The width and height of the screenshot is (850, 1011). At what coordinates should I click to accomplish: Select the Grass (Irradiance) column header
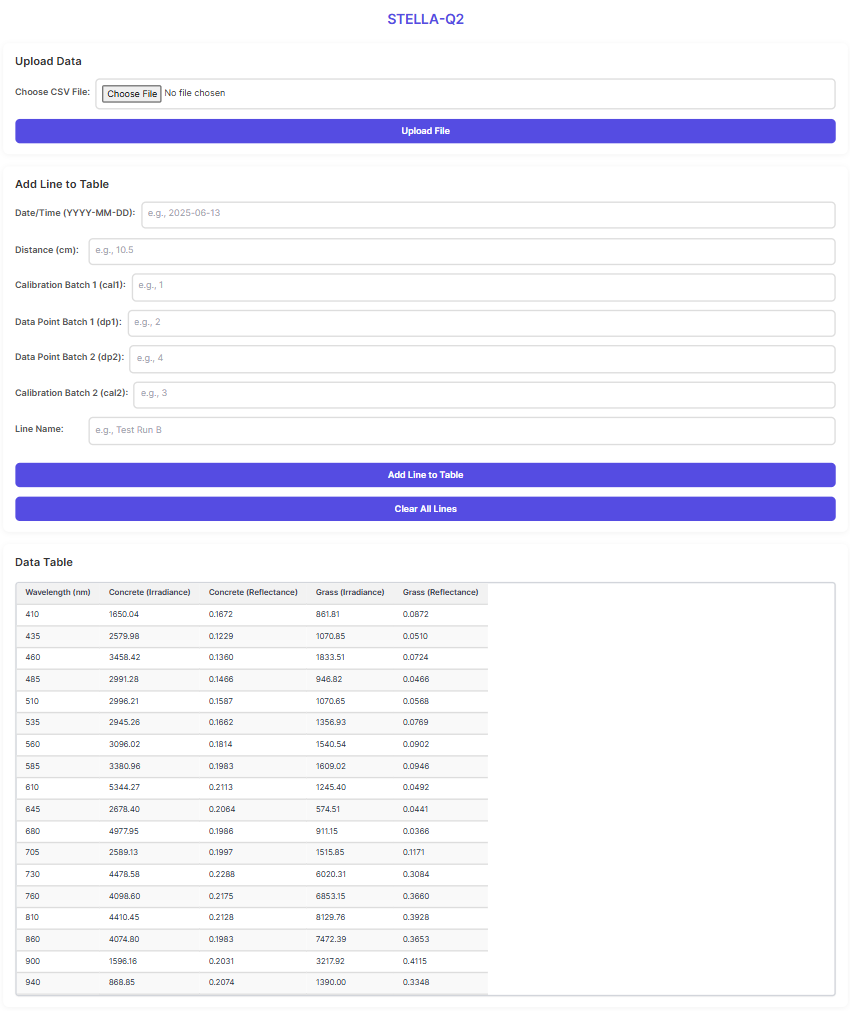[350, 593]
